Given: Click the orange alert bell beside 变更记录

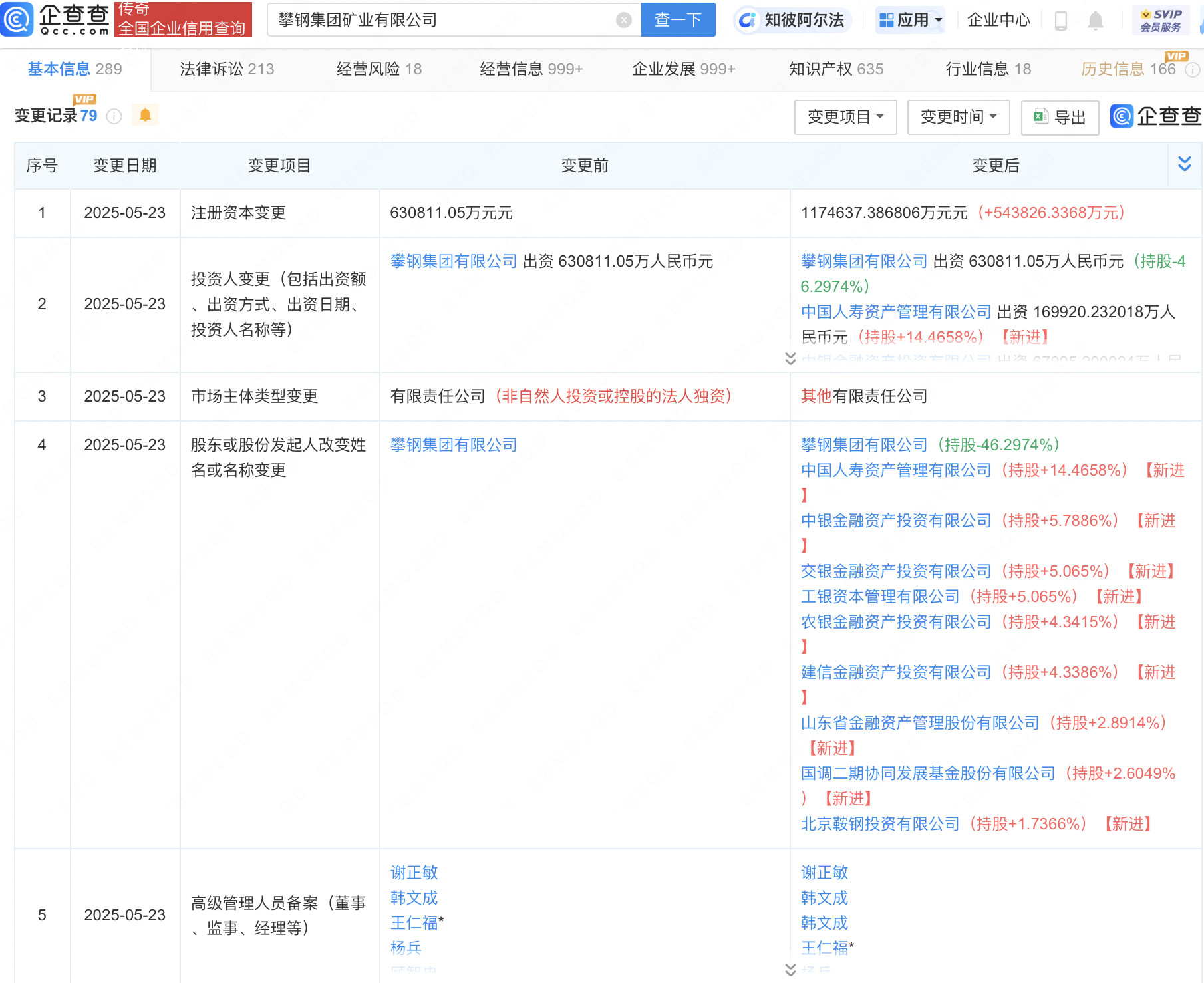Looking at the screenshot, I should click(x=145, y=116).
